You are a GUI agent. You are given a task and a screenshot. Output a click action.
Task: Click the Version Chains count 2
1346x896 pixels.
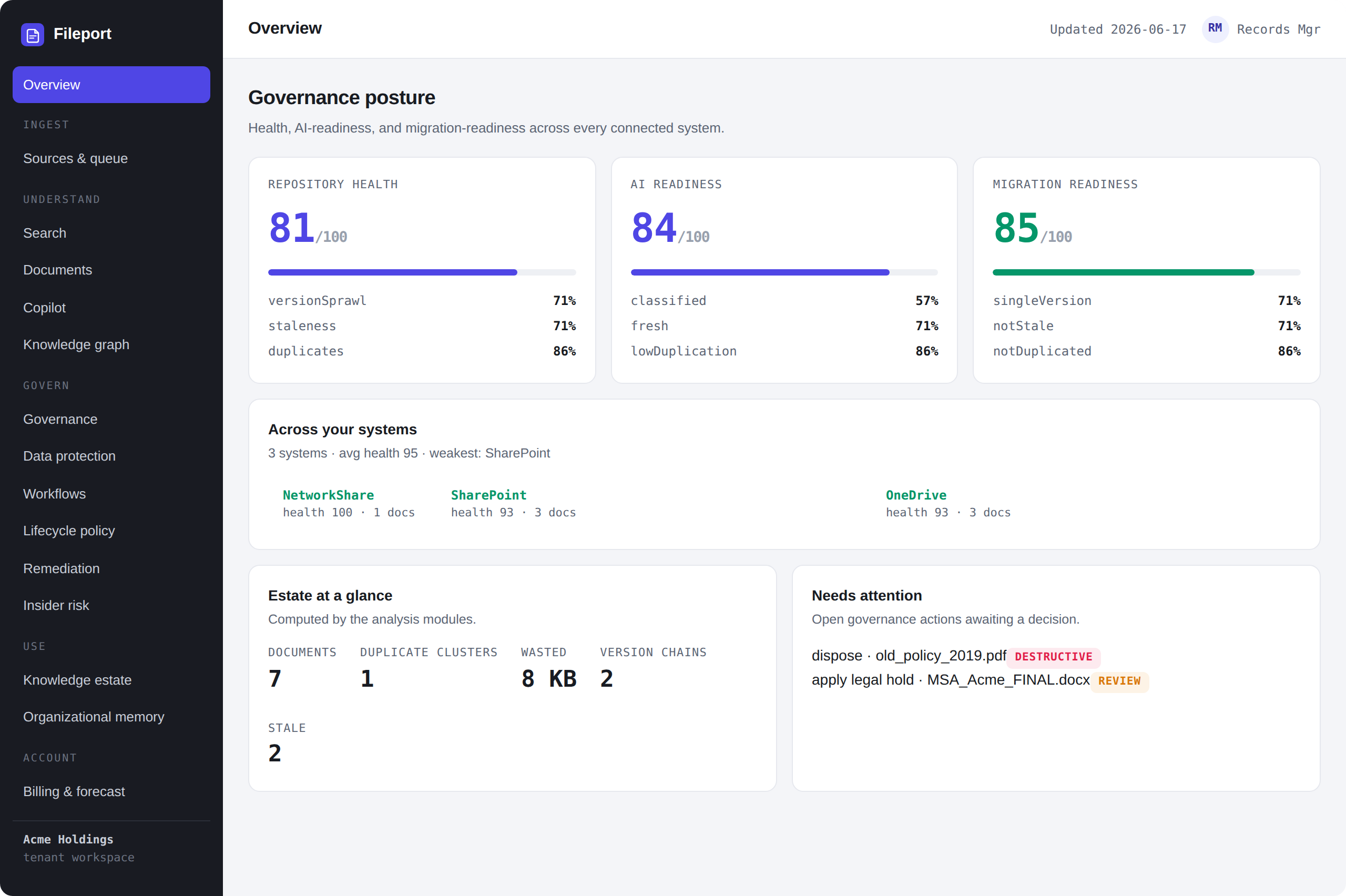(607, 679)
